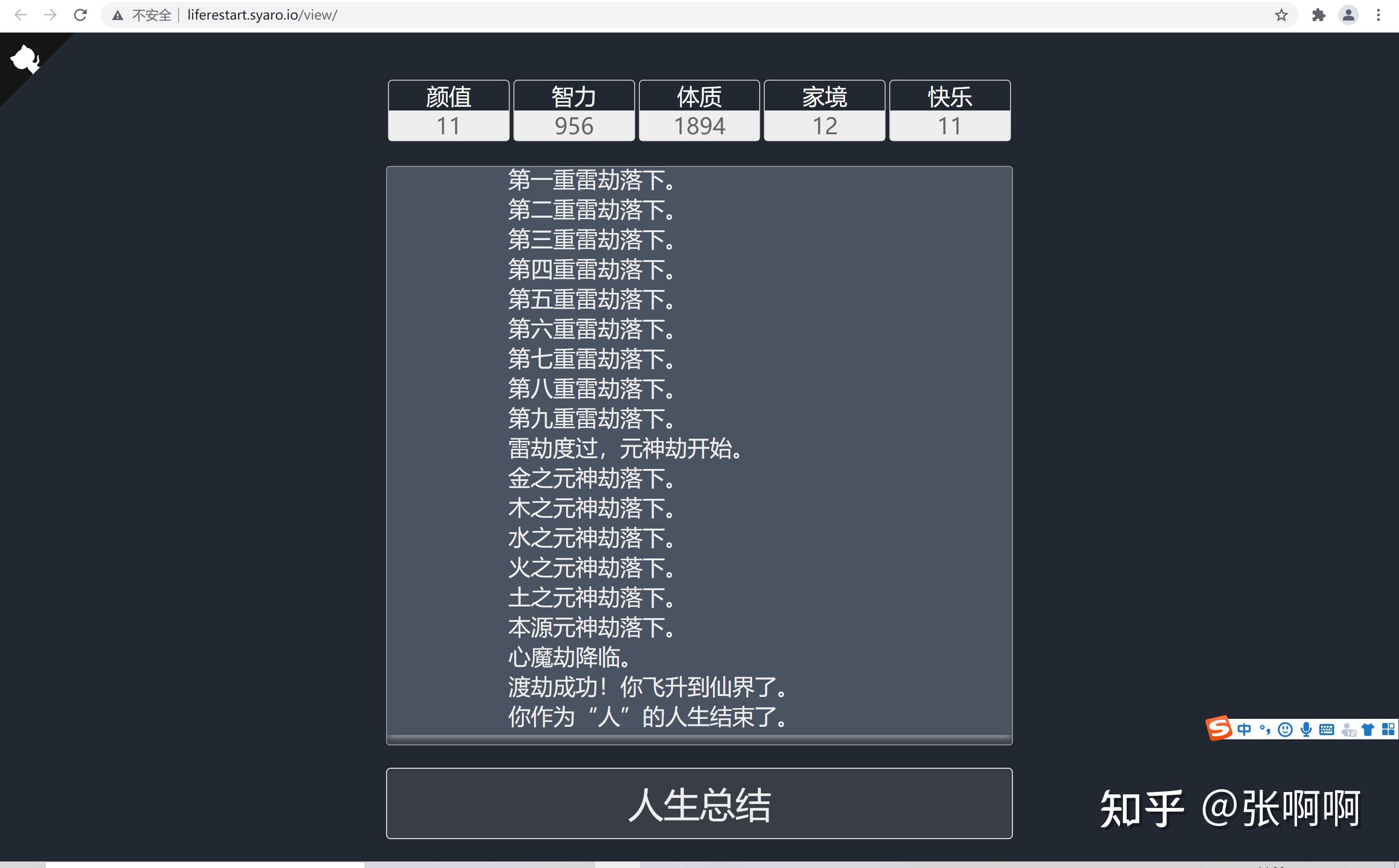Click the Sogou login avatar icon
Screen dimensions: 1399x868
click(1350, 730)
